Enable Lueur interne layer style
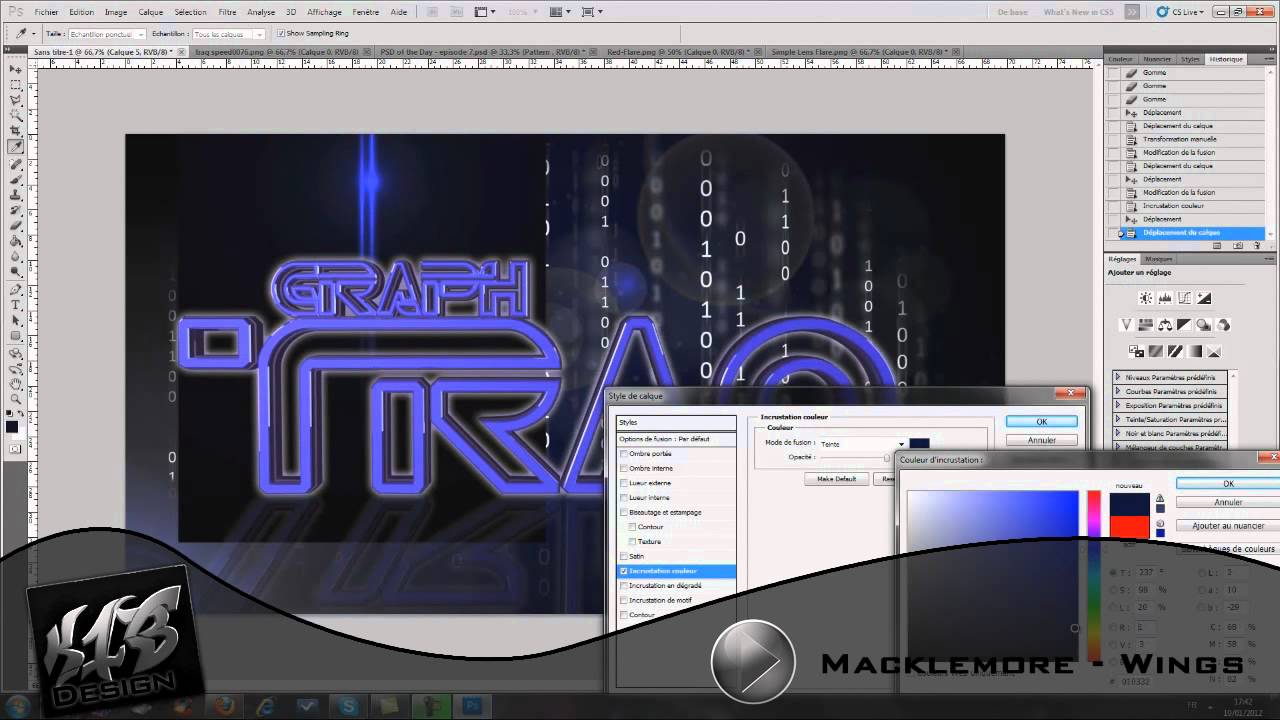Viewport: 1280px width, 720px height. coord(624,497)
